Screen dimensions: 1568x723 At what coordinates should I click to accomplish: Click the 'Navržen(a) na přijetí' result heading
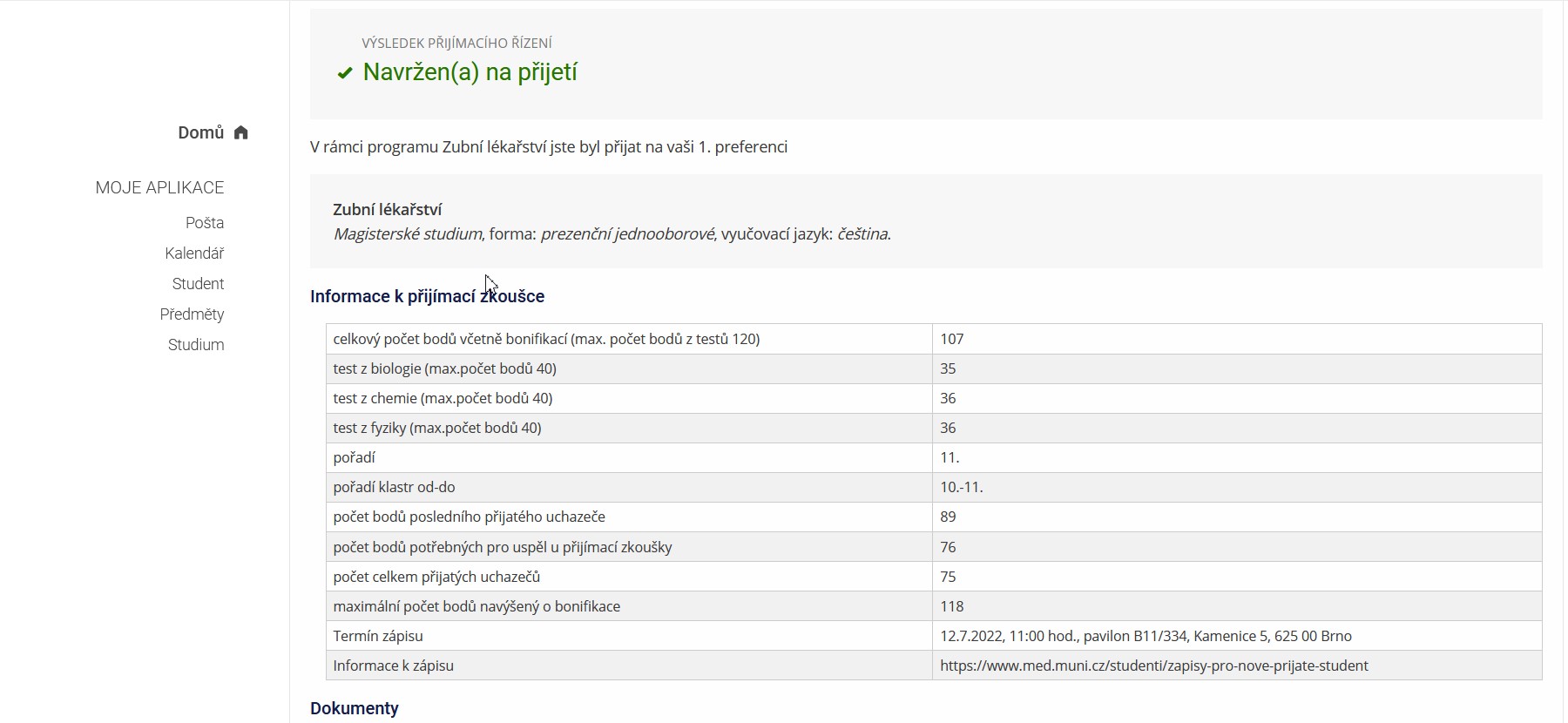[470, 72]
